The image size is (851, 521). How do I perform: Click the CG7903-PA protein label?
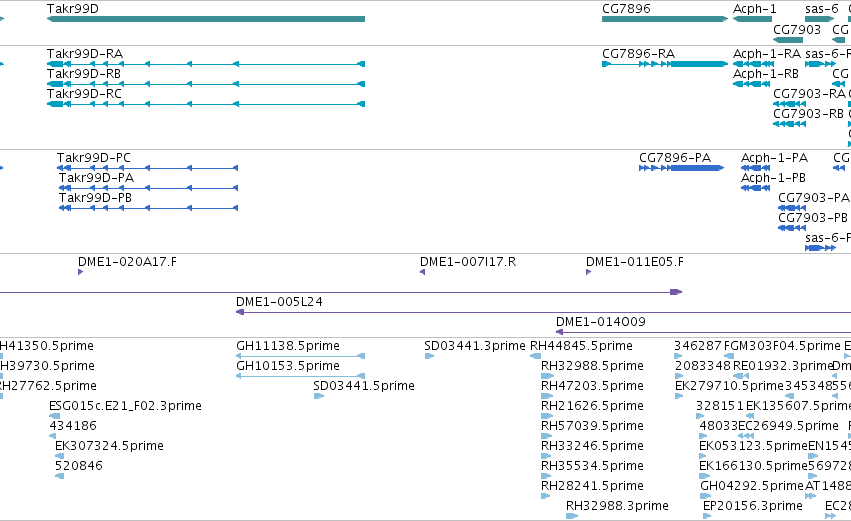tap(814, 198)
